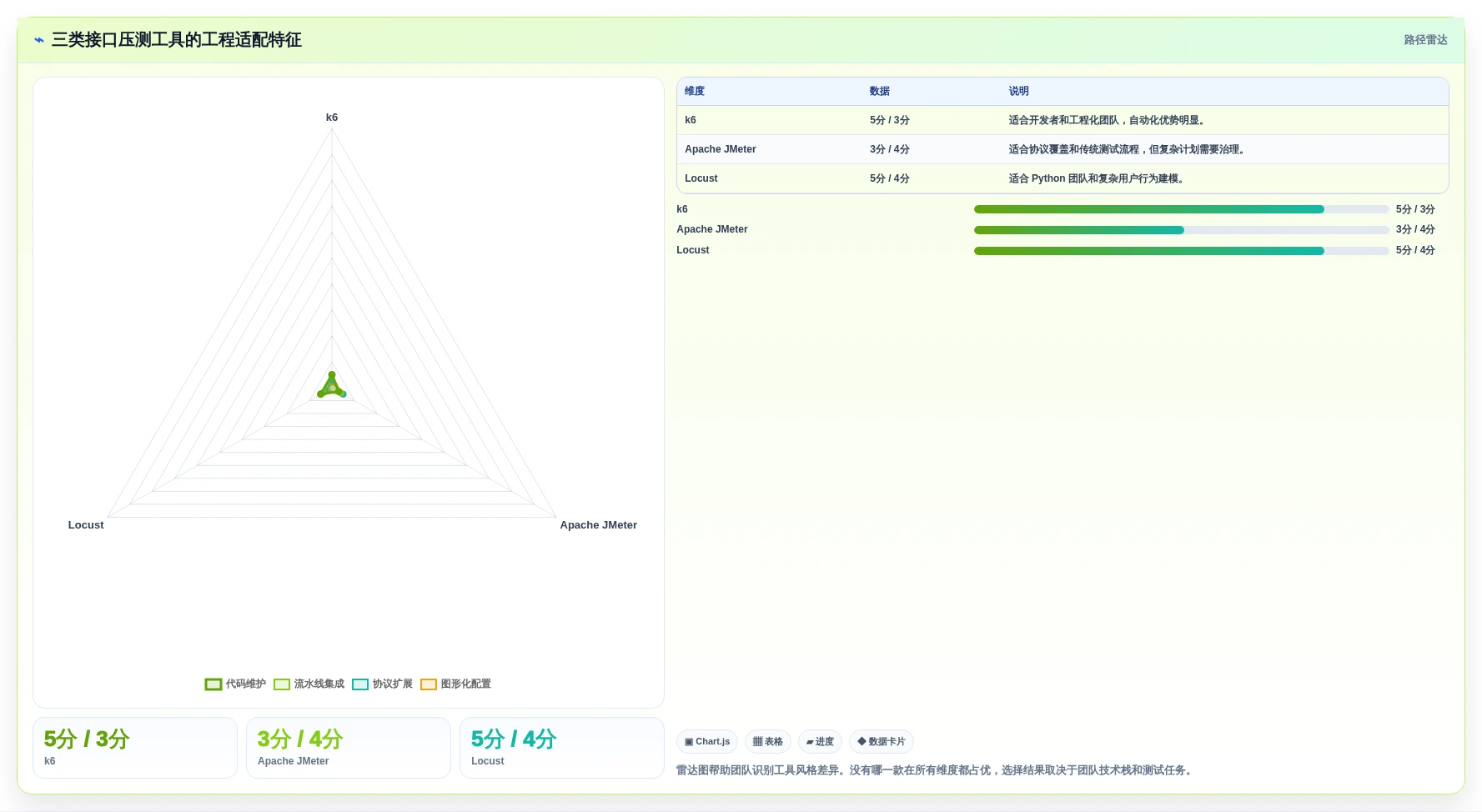Click the 进度 chip
The width and height of the screenshot is (1482, 812).
click(820, 741)
